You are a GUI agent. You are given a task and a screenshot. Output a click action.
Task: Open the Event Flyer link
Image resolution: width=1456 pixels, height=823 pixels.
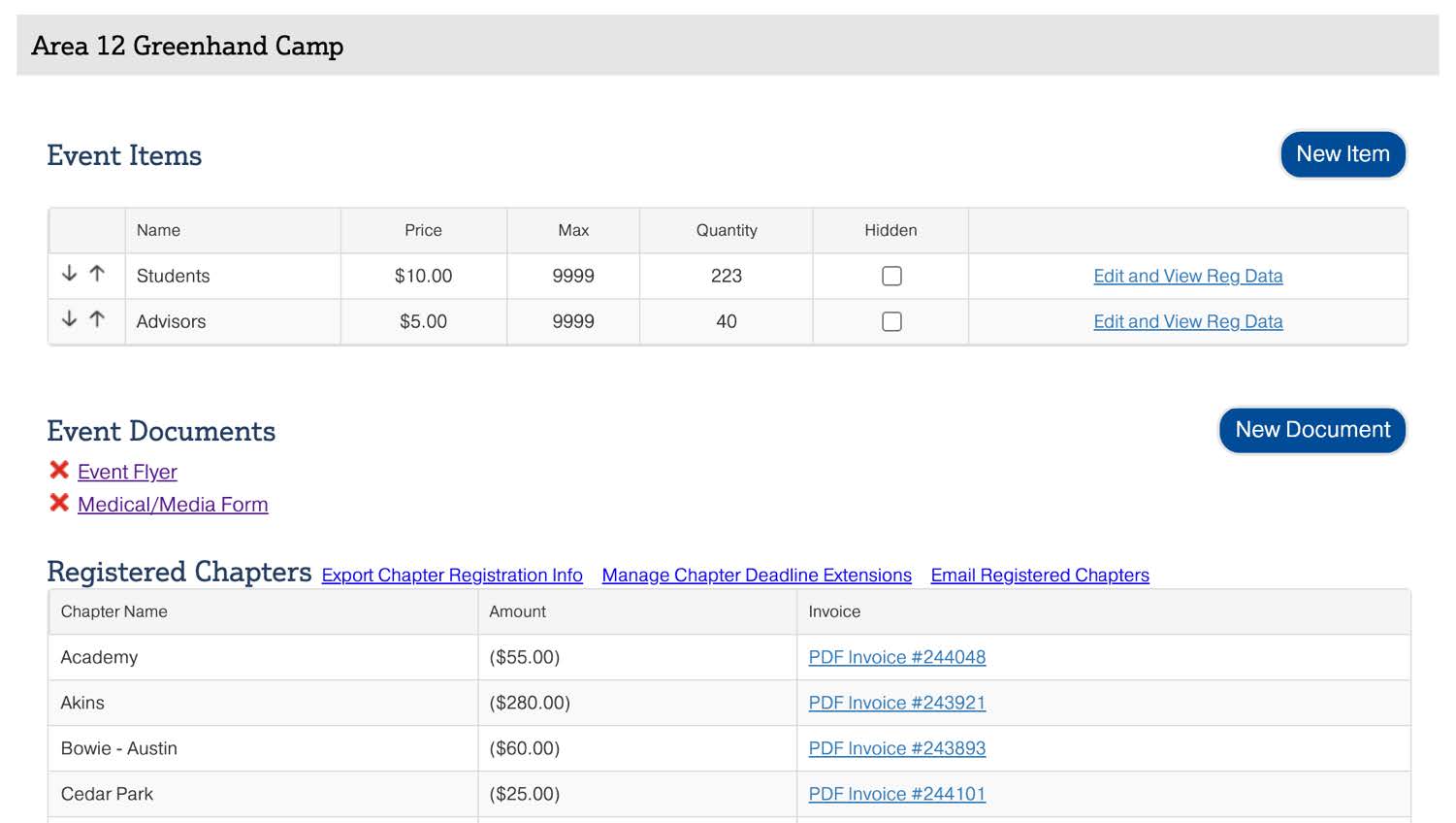click(127, 472)
